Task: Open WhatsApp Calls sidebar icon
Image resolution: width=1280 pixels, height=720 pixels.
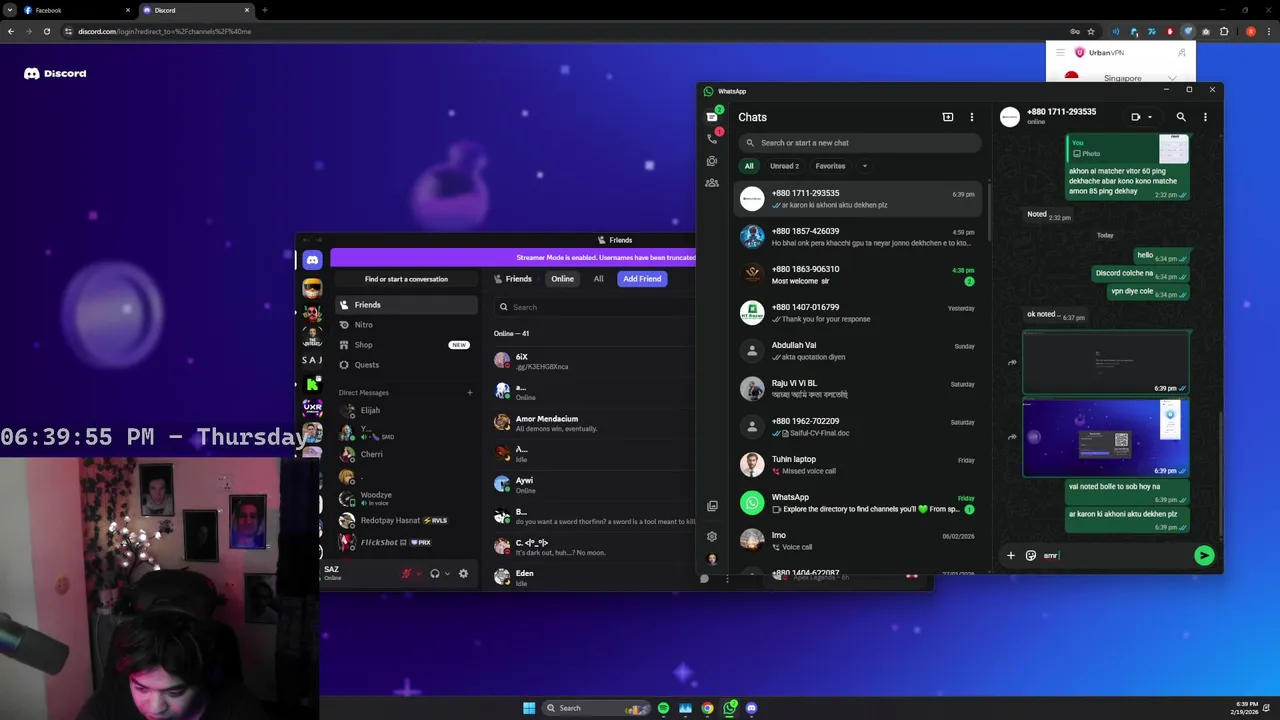Action: pos(712,138)
